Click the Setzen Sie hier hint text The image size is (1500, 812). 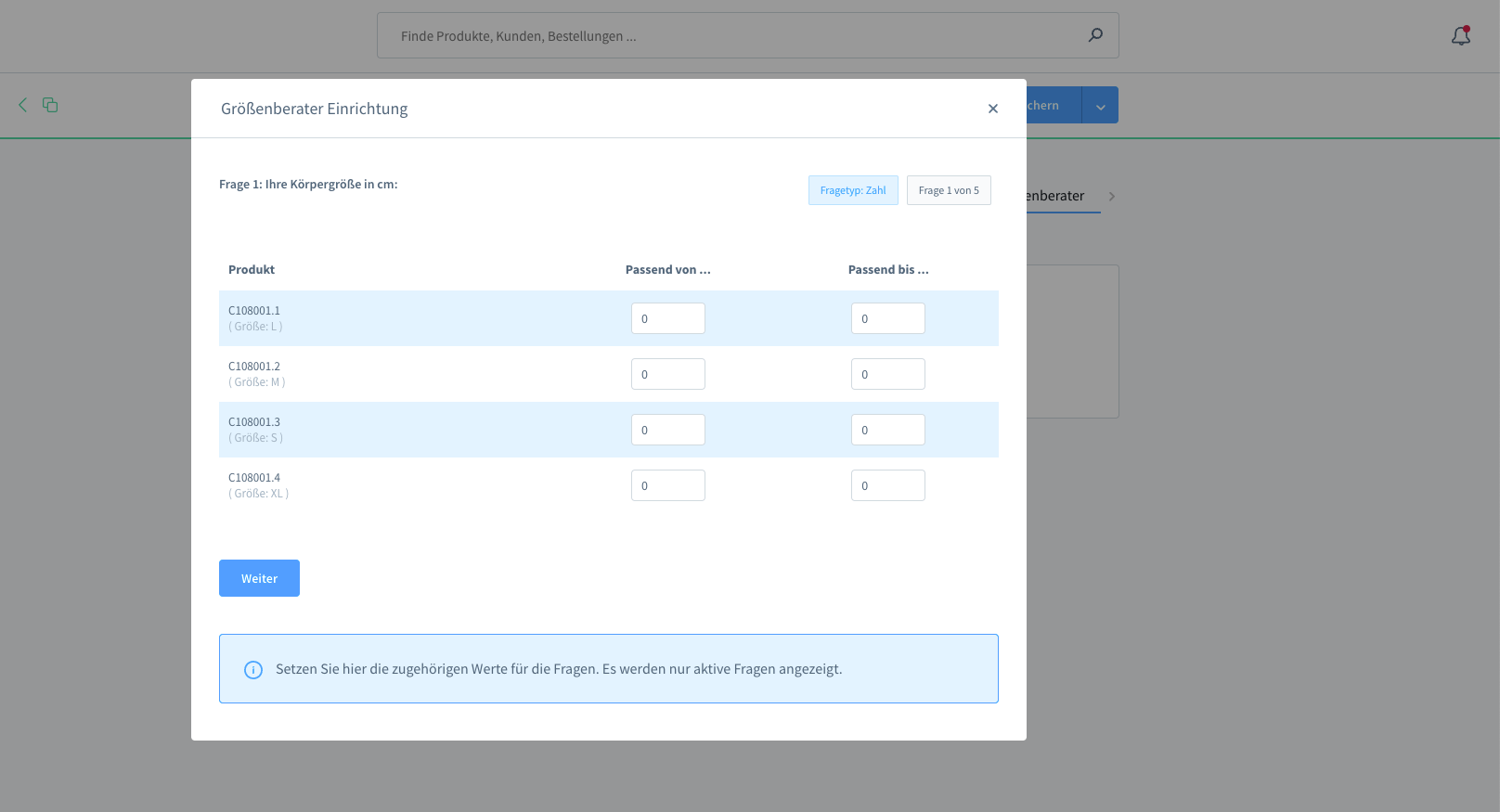pyautogui.click(x=559, y=669)
